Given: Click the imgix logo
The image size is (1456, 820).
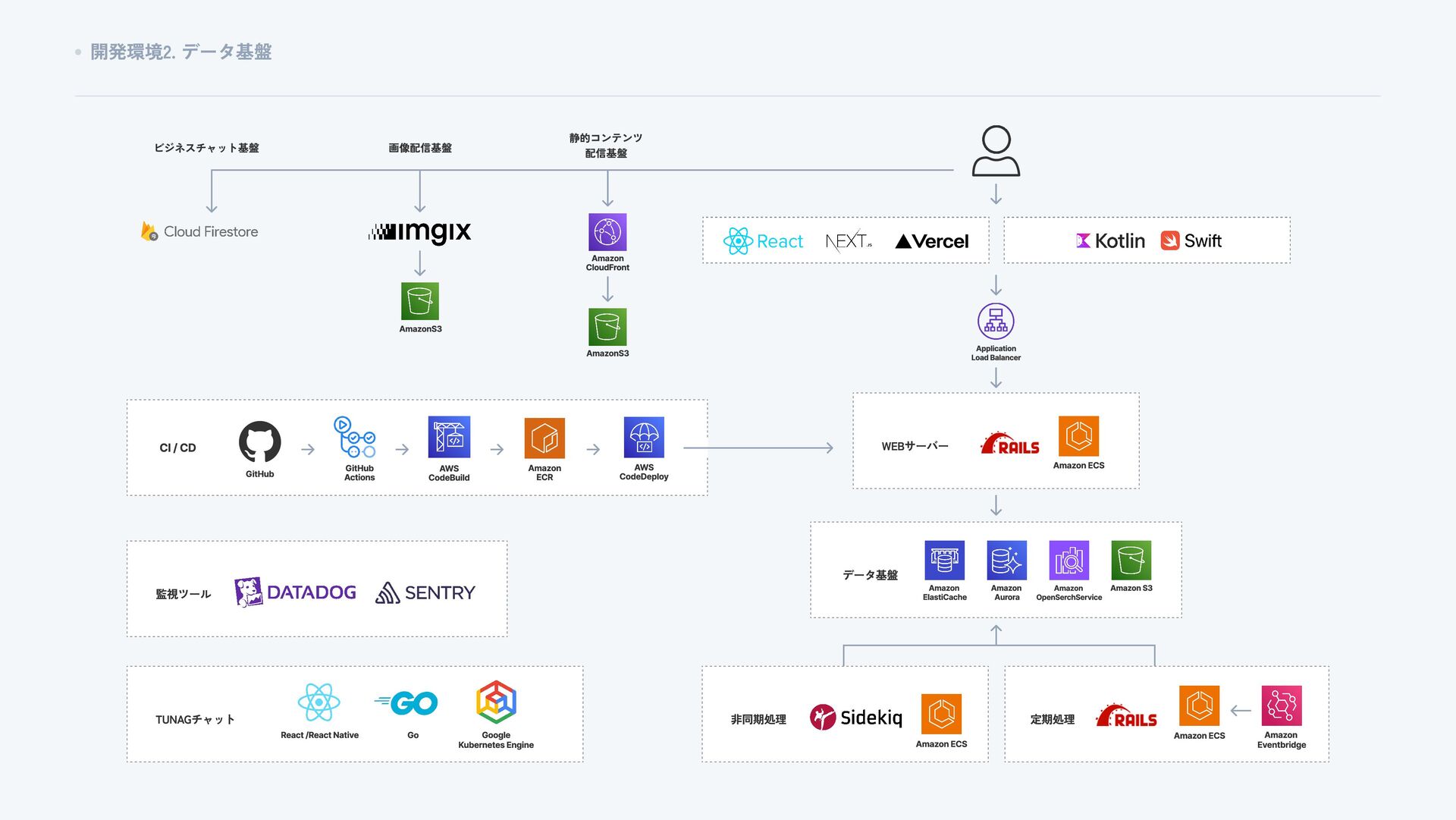Looking at the screenshot, I should coord(419,231).
